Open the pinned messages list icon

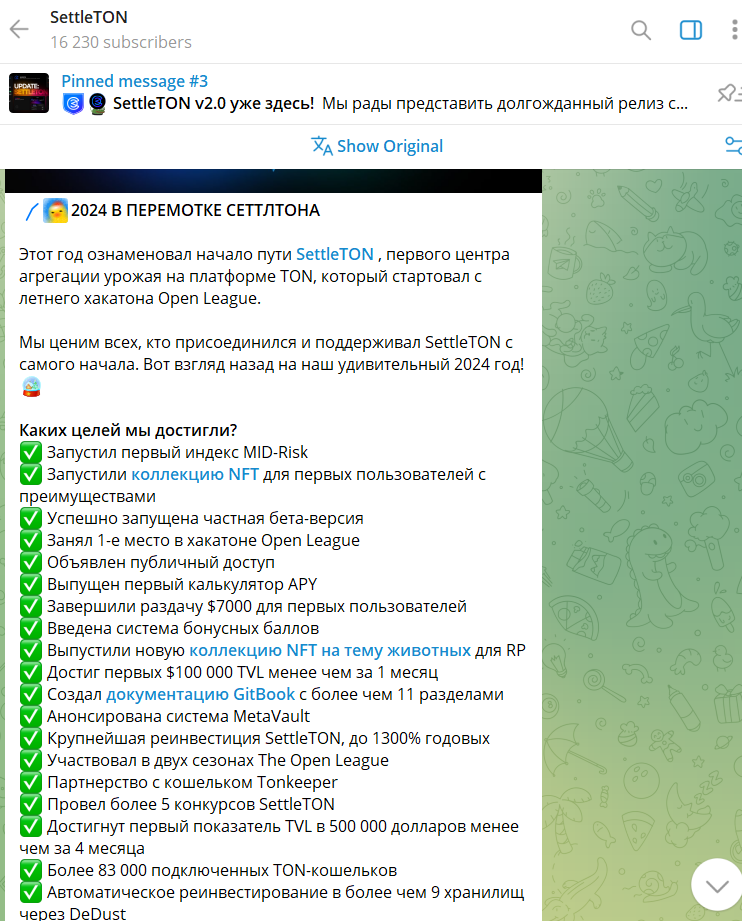pyautogui.click(x=730, y=93)
